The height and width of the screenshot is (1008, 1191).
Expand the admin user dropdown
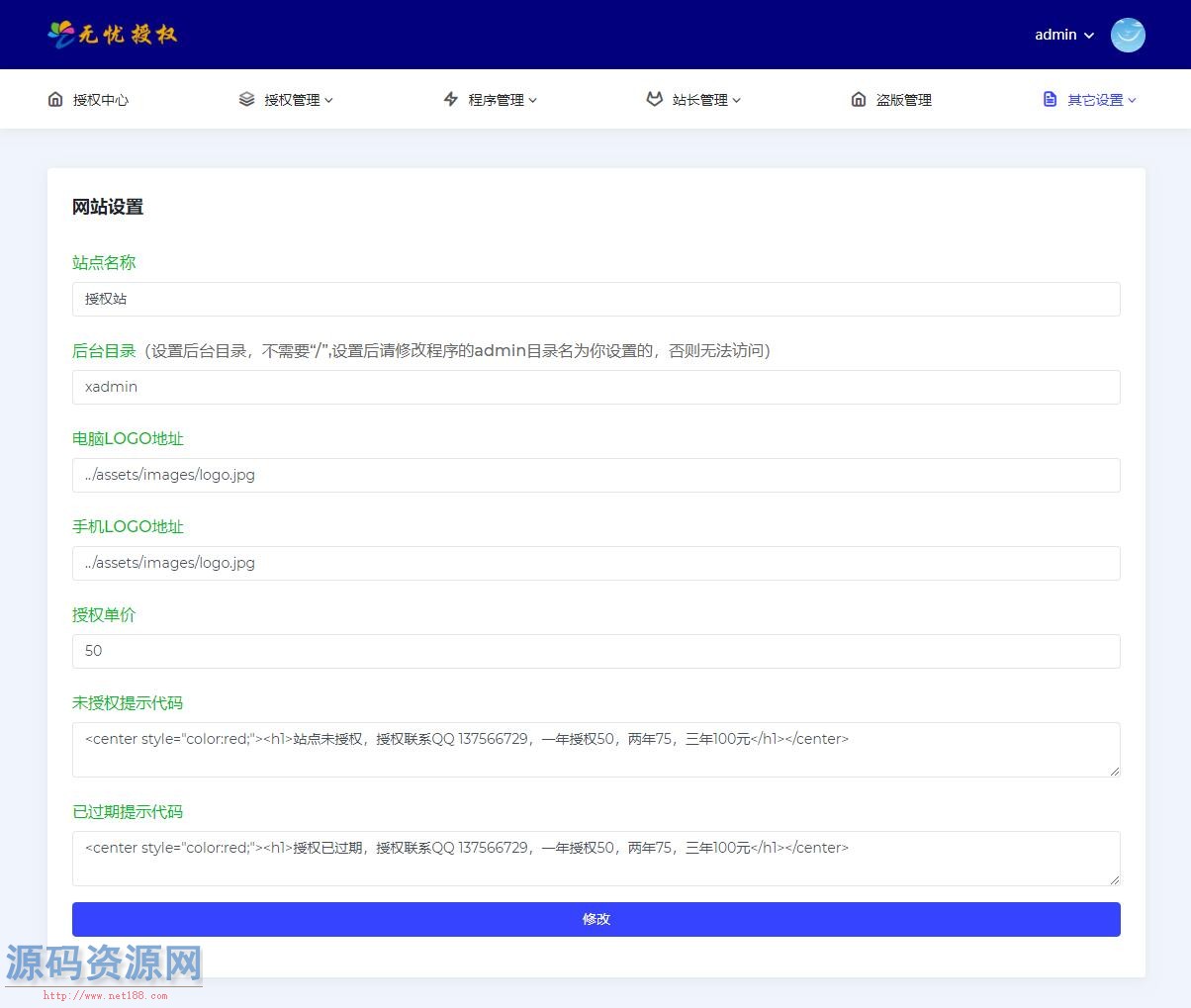(1064, 35)
